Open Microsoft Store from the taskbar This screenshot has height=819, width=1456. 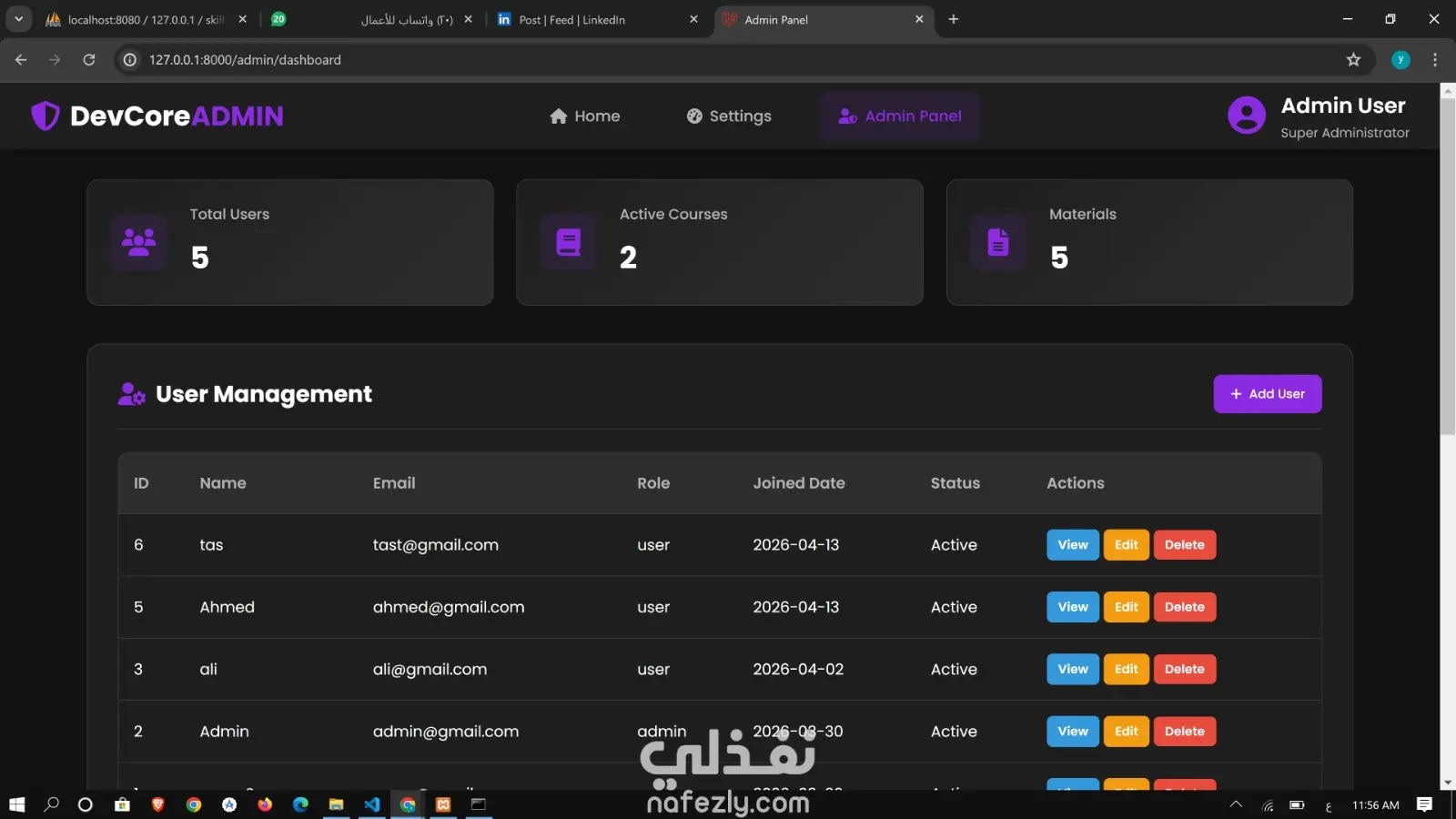point(122,804)
